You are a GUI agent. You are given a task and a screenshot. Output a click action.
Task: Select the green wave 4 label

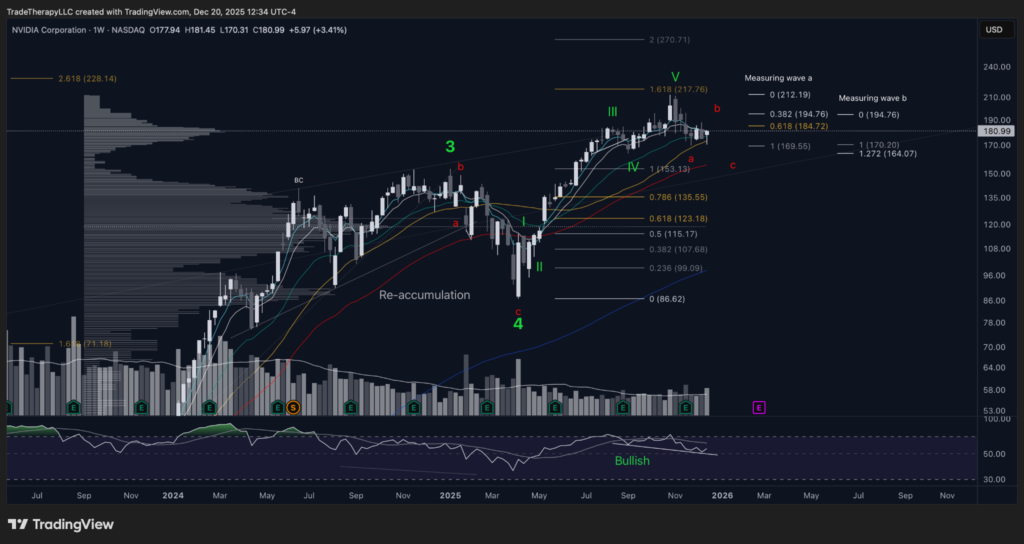518,323
